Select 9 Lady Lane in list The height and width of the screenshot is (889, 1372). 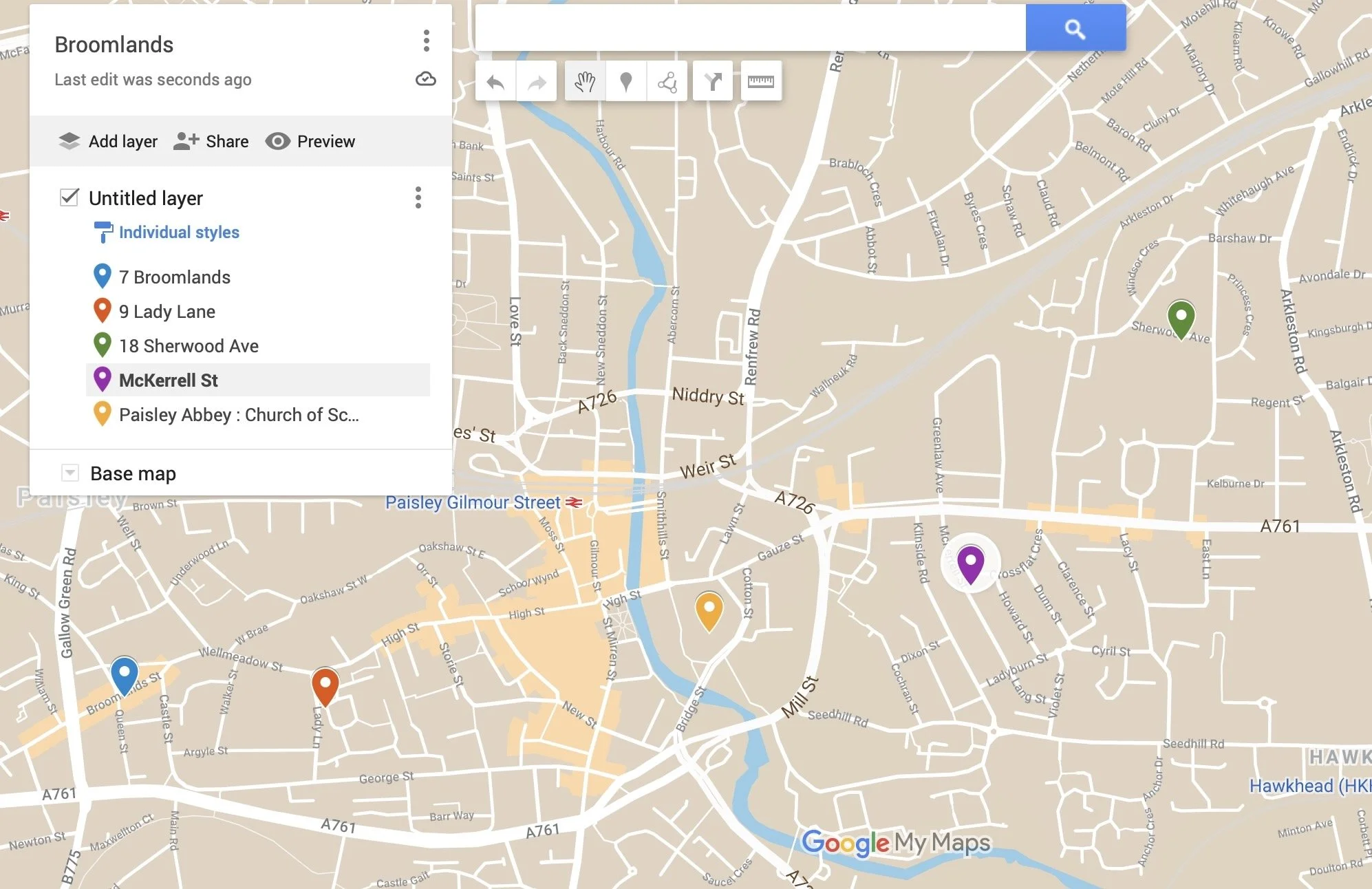coord(167,312)
